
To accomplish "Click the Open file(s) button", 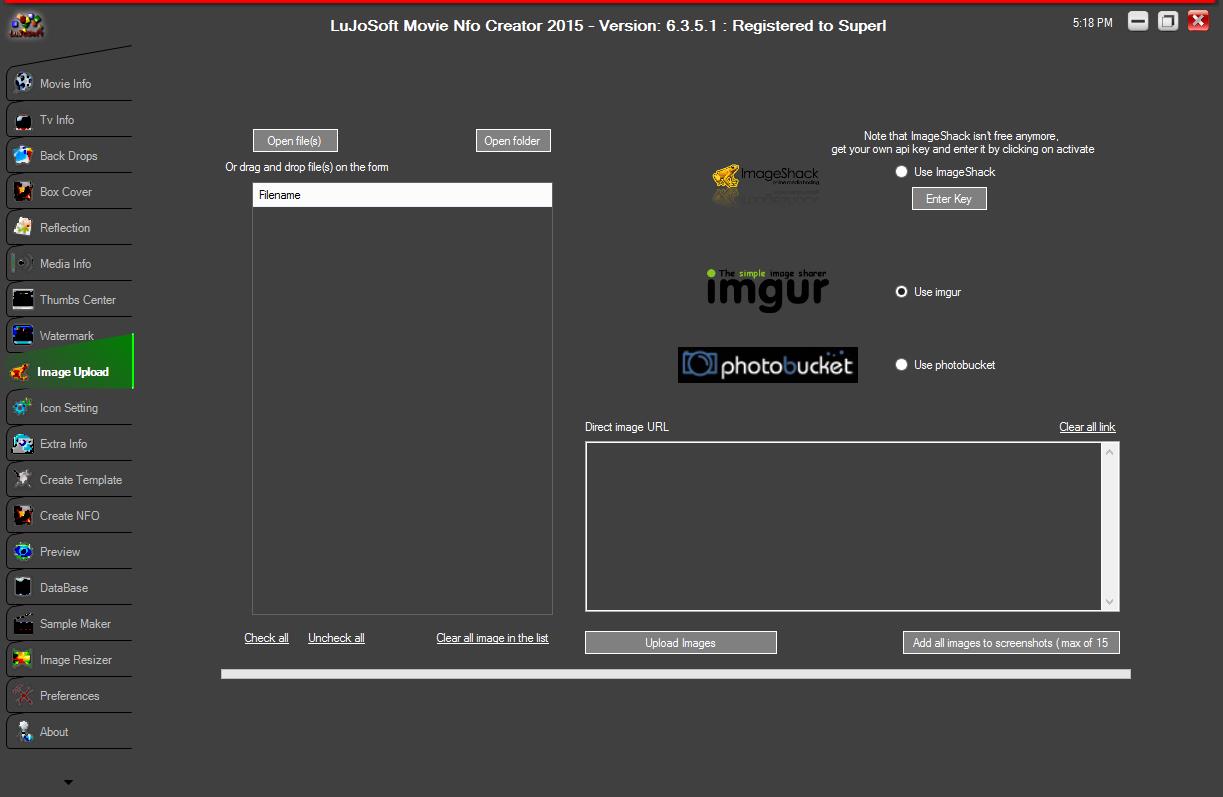I will click(295, 141).
